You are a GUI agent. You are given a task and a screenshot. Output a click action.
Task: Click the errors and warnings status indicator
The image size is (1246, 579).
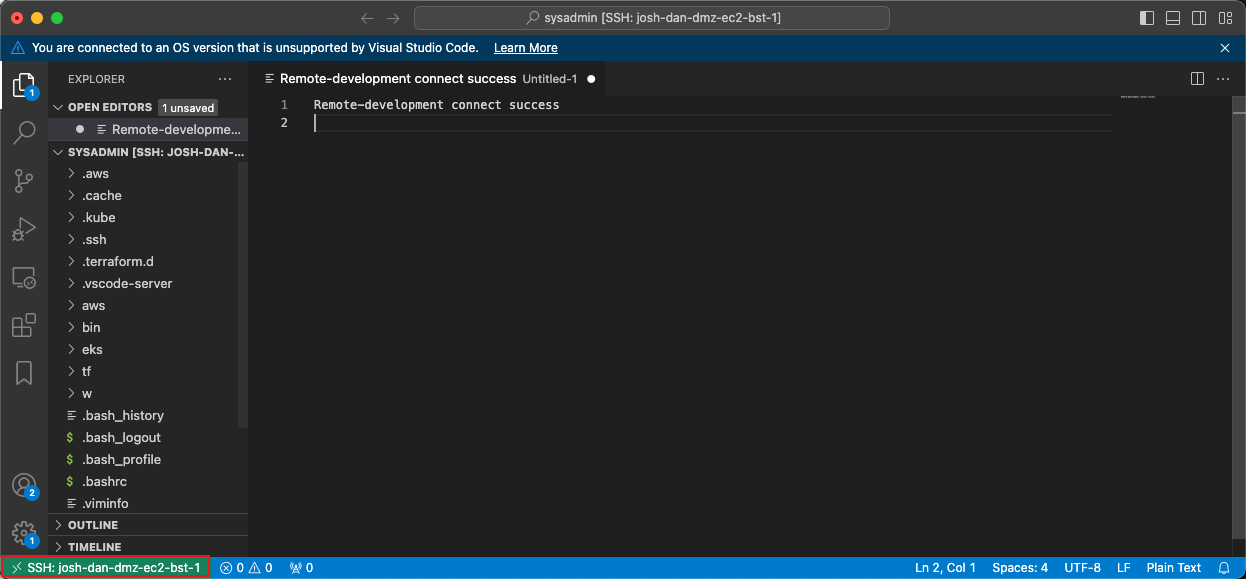[247, 568]
